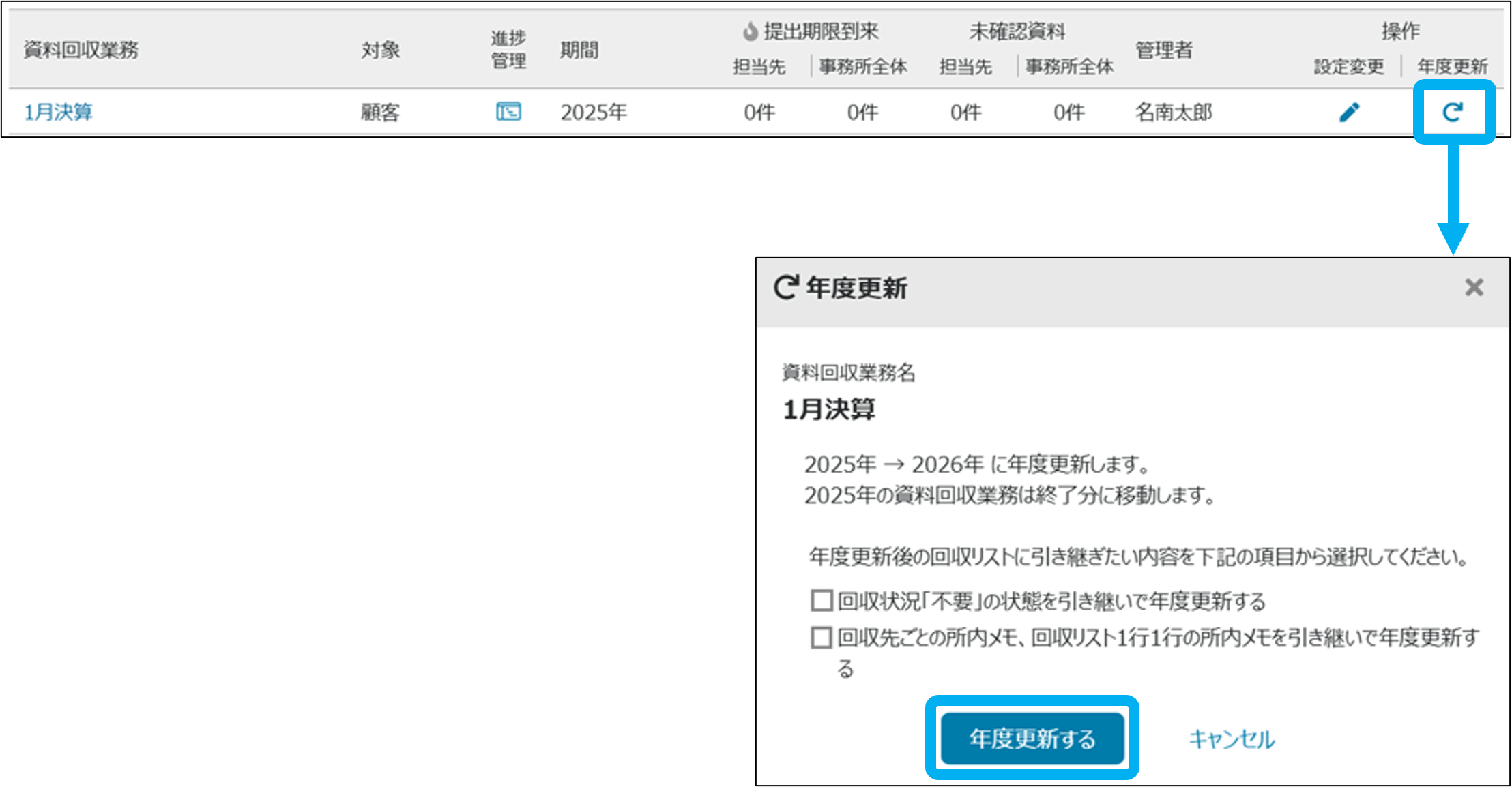This screenshot has width=1512, height=787.
Task: Click 0件 under 提出期限到来 担当先
Action: (759, 112)
